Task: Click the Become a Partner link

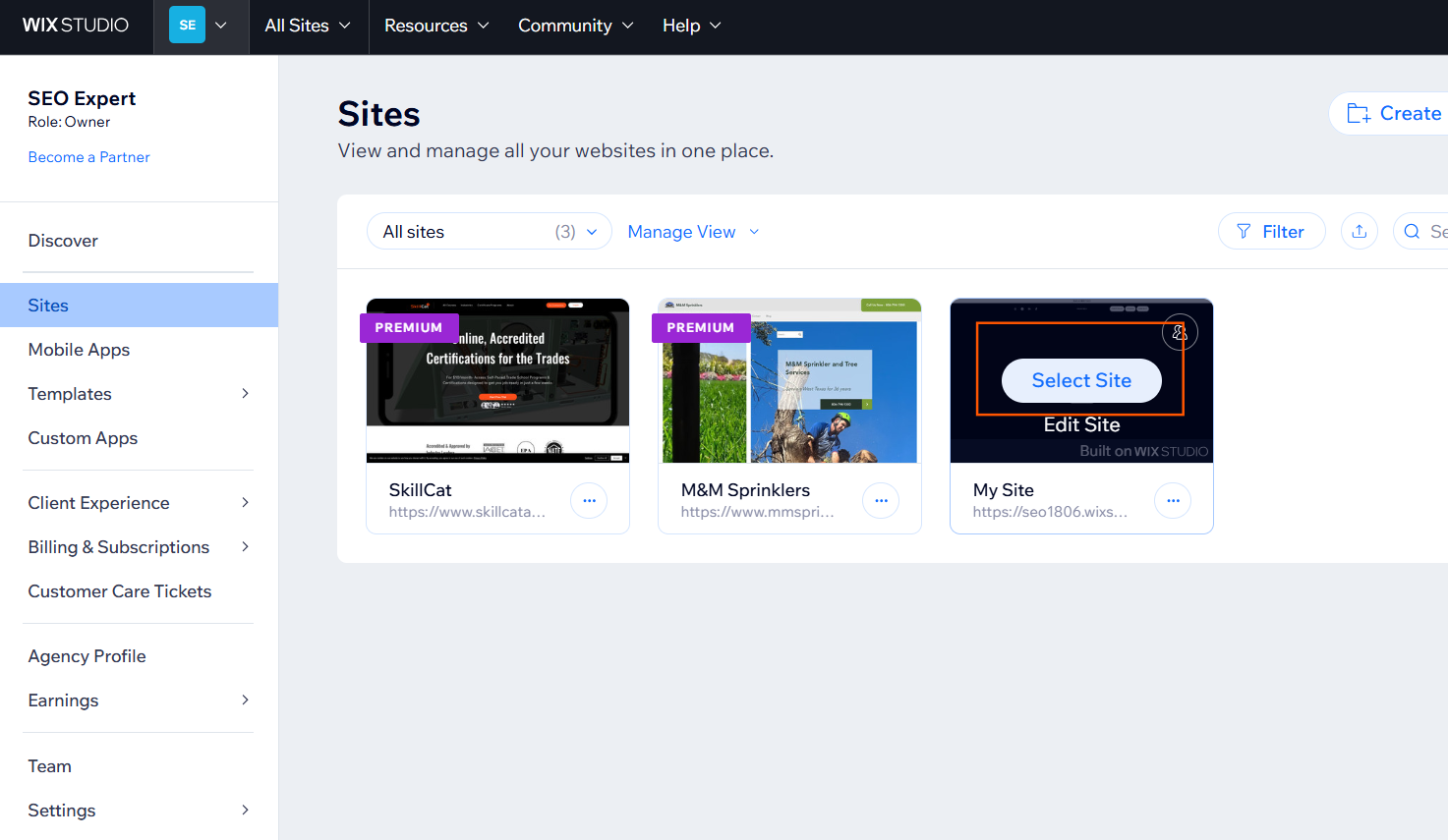Action: 88,156
